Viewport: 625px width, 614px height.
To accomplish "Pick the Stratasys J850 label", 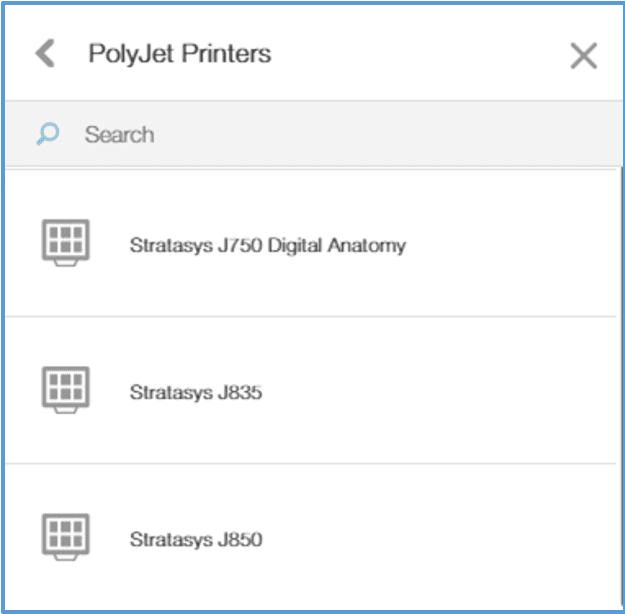I will point(196,539).
